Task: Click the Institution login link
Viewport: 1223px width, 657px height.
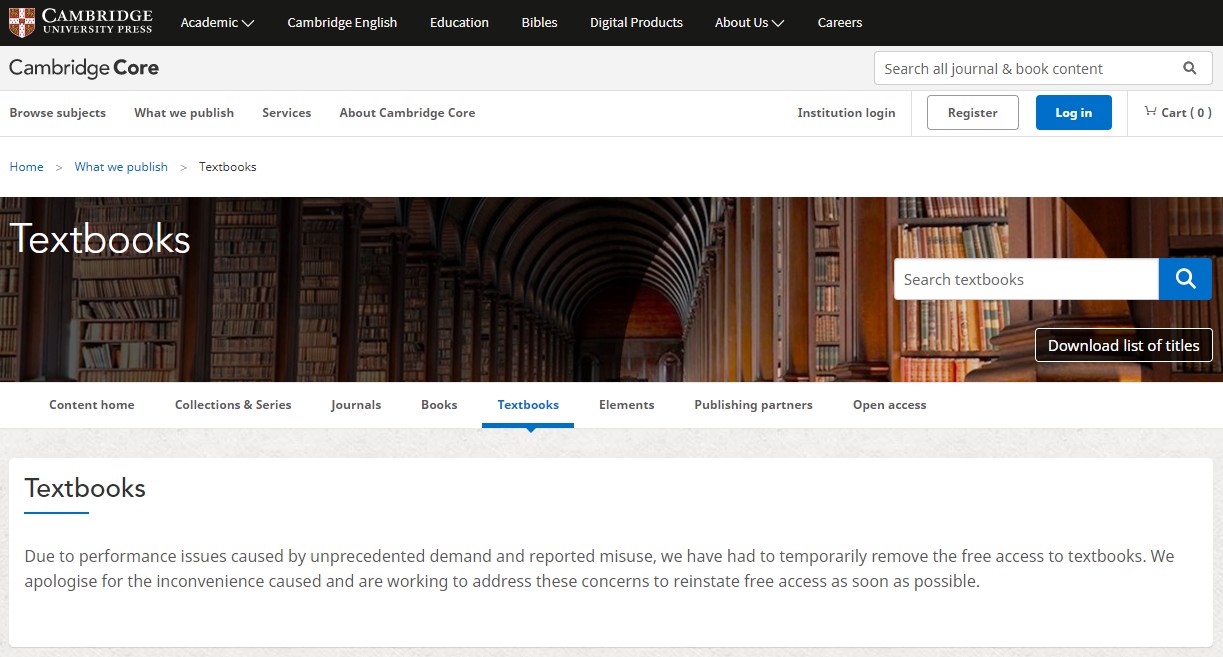Action: coord(846,113)
